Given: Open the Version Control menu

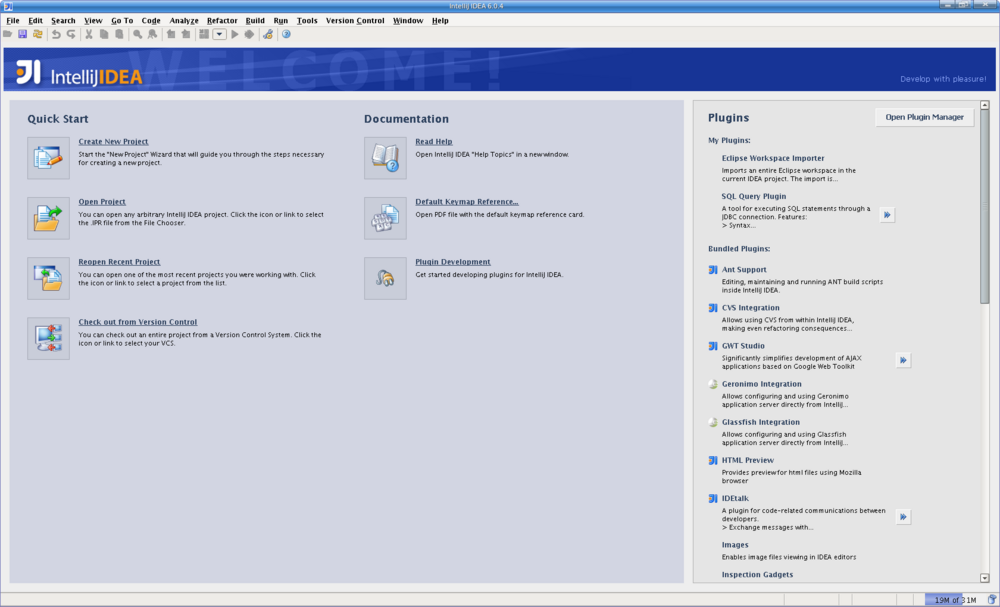Looking at the screenshot, I should (355, 20).
